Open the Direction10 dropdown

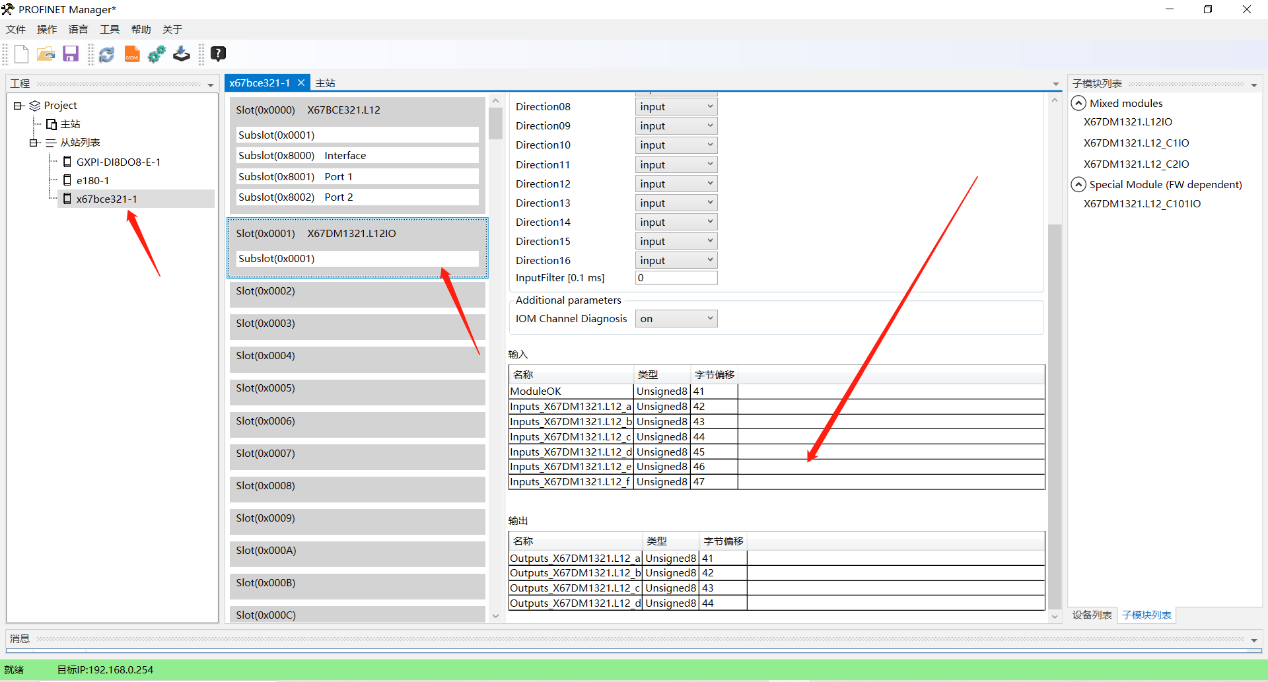(x=676, y=145)
